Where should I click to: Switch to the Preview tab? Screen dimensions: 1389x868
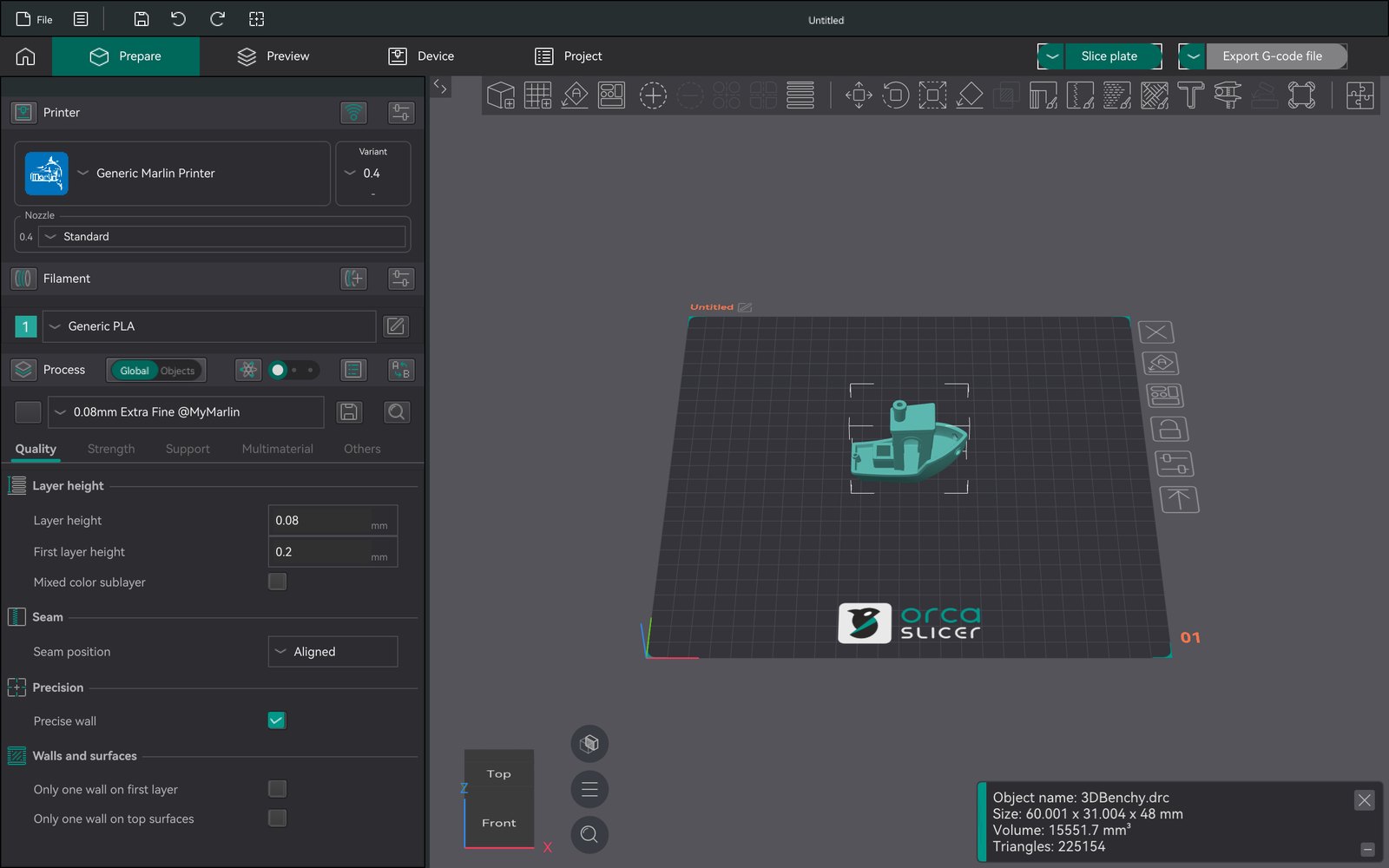pyautogui.click(x=273, y=56)
